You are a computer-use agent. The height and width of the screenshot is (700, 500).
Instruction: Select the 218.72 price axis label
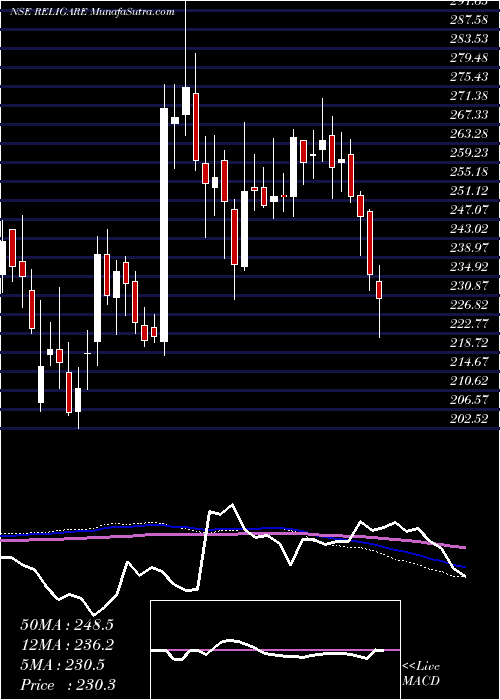(x=469, y=343)
